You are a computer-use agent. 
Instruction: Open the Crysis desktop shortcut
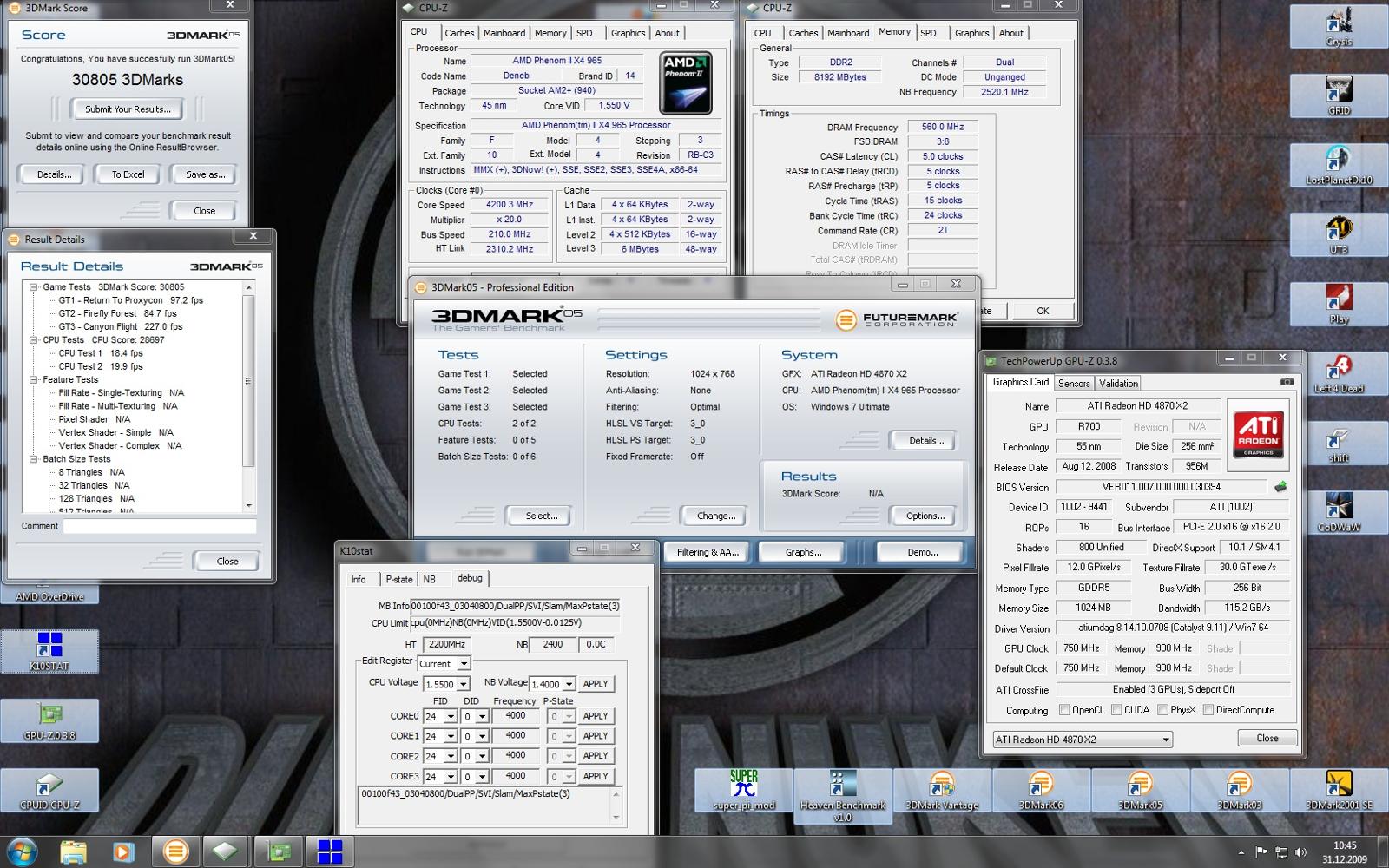pos(1338,27)
